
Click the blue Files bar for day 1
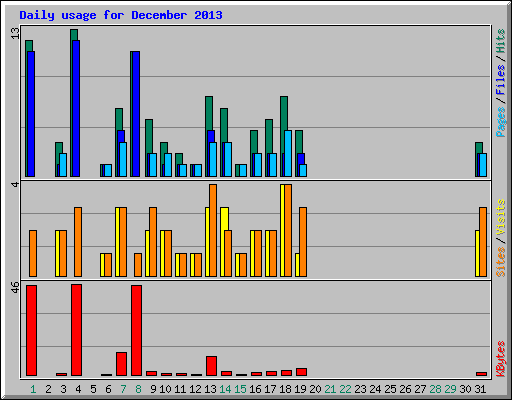(31, 114)
